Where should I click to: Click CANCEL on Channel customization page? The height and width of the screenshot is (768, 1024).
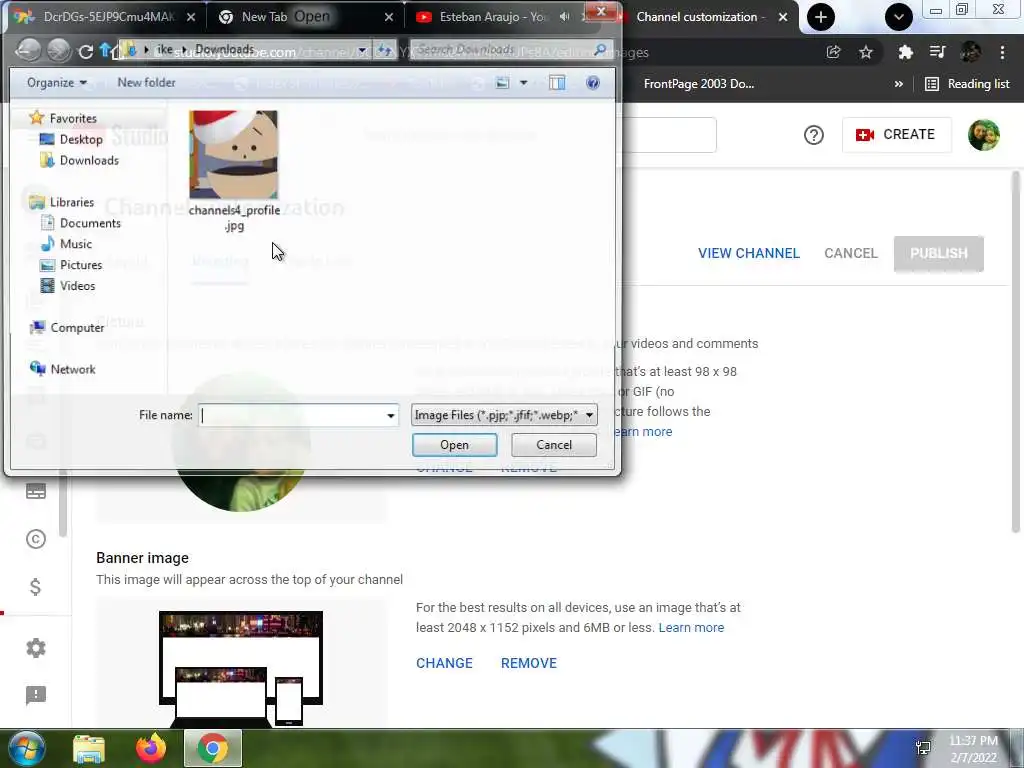pyautogui.click(x=851, y=253)
